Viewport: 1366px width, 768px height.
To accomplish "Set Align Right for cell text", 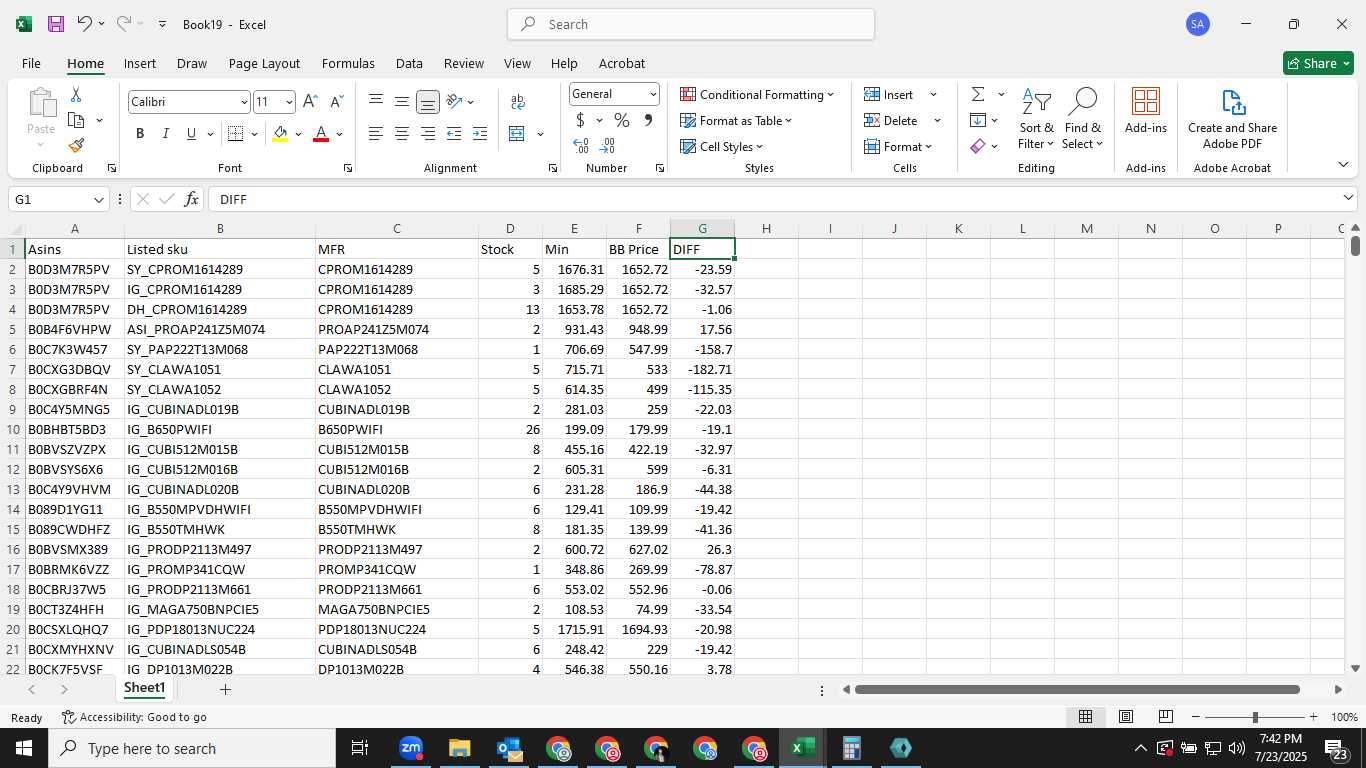I will (x=428, y=134).
